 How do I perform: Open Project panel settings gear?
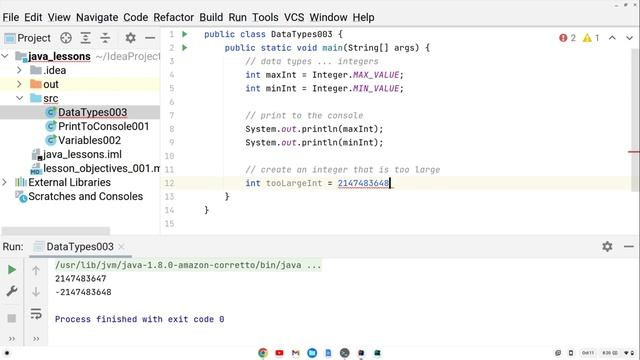[130, 38]
